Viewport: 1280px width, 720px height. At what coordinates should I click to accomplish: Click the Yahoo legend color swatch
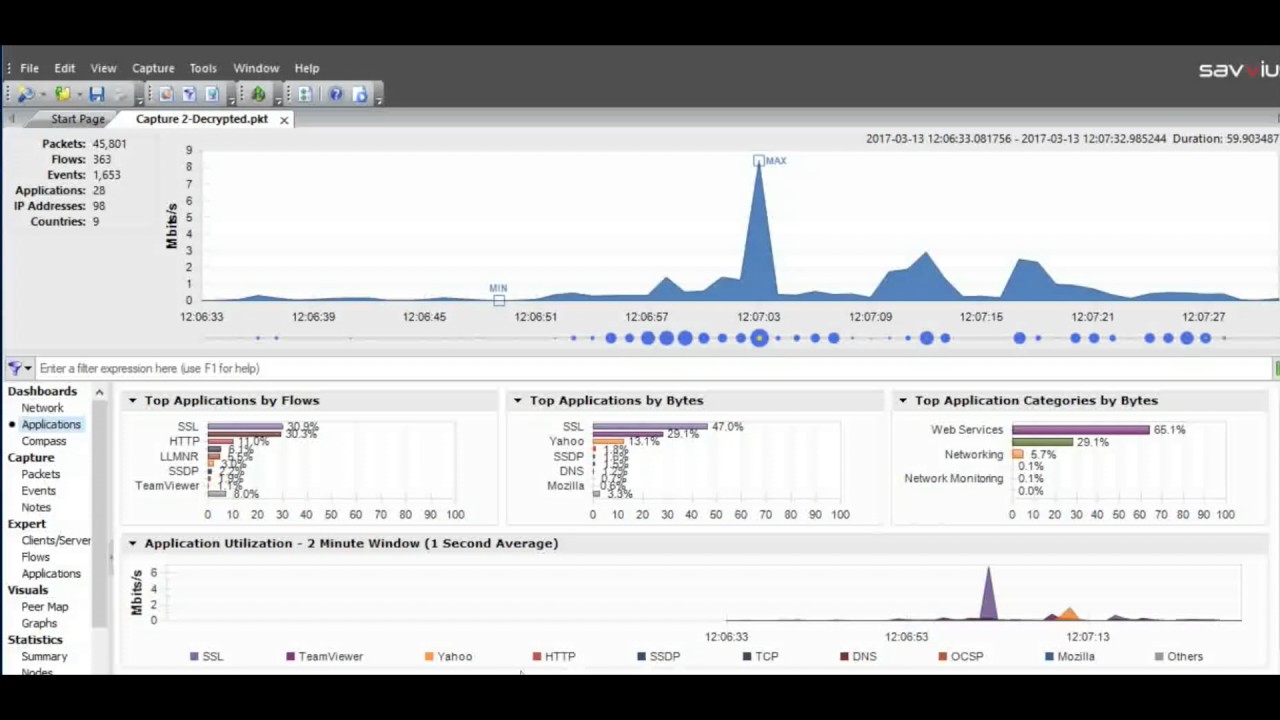429,657
